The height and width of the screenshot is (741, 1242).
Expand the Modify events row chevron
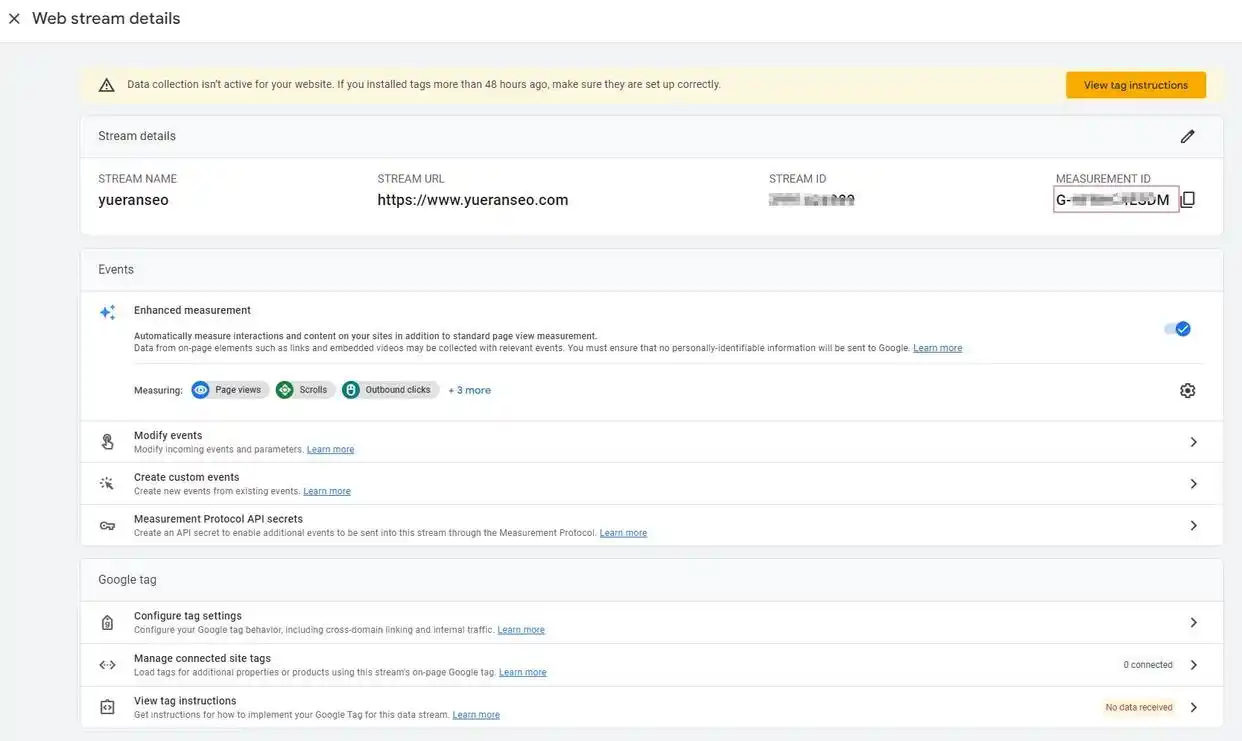[x=1193, y=442]
